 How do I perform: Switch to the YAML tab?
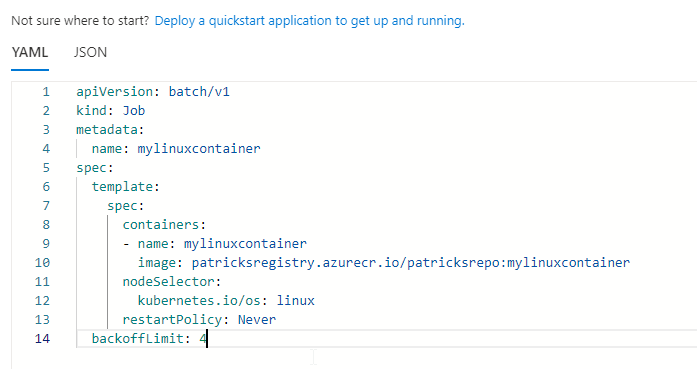(x=30, y=52)
